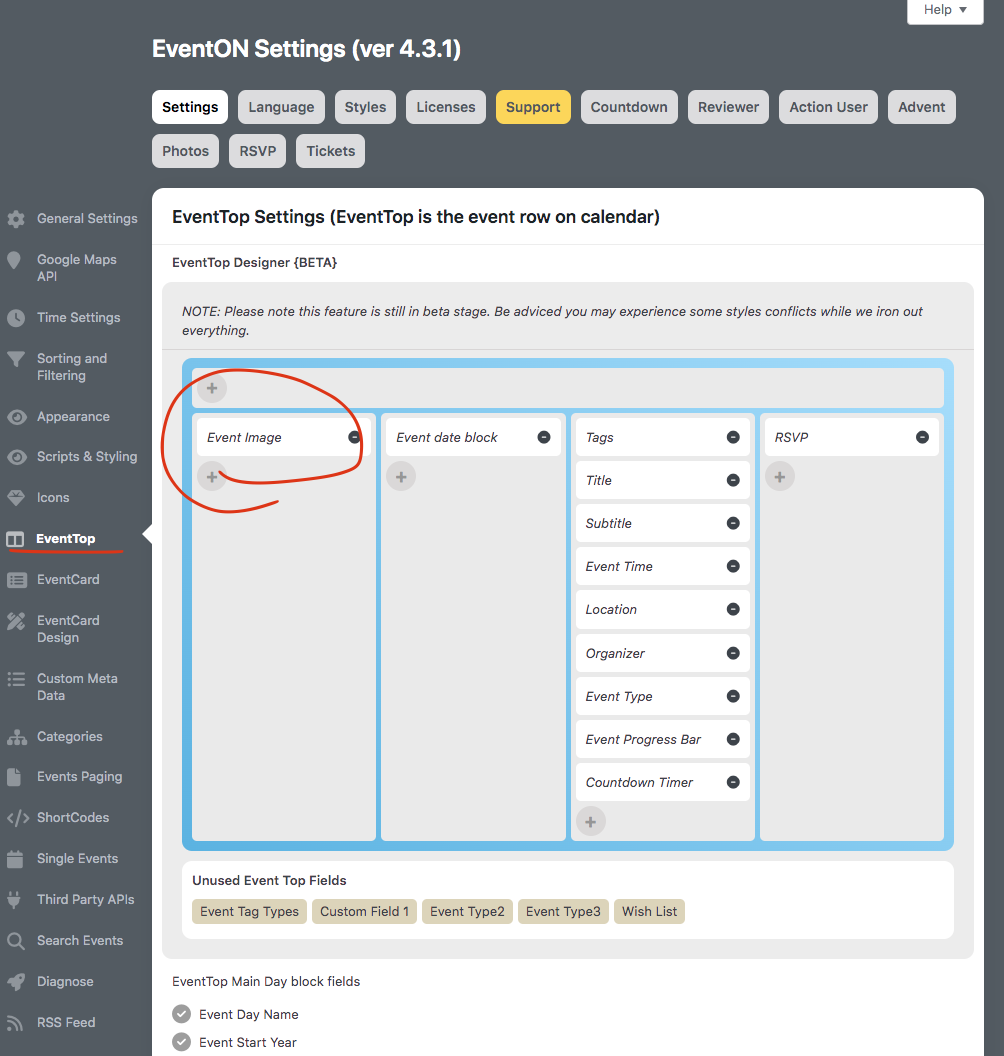Click the Search Events magnifier icon
This screenshot has width=1004, height=1056.
tap(15, 940)
